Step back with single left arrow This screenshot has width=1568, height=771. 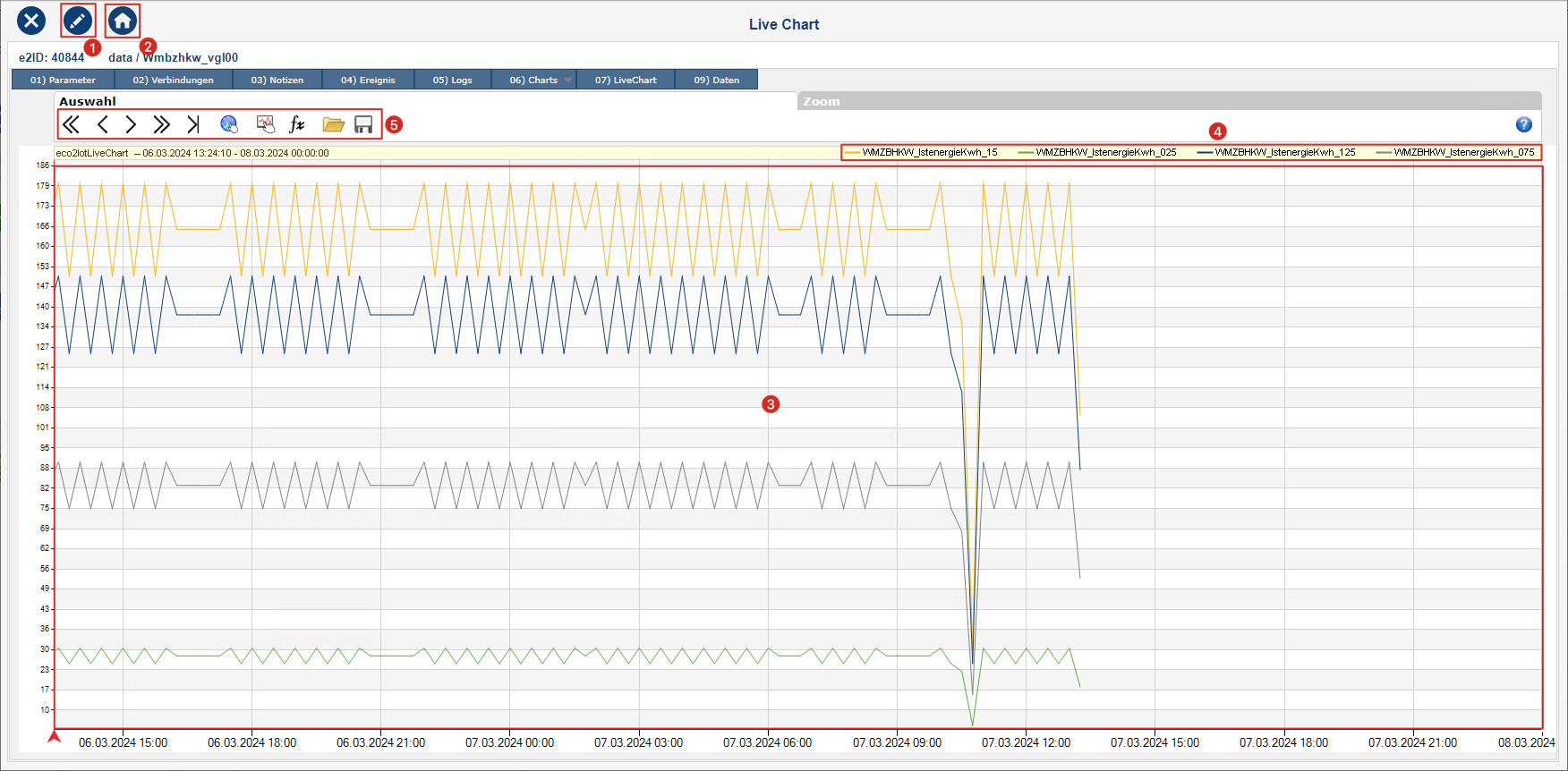coord(102,124)
